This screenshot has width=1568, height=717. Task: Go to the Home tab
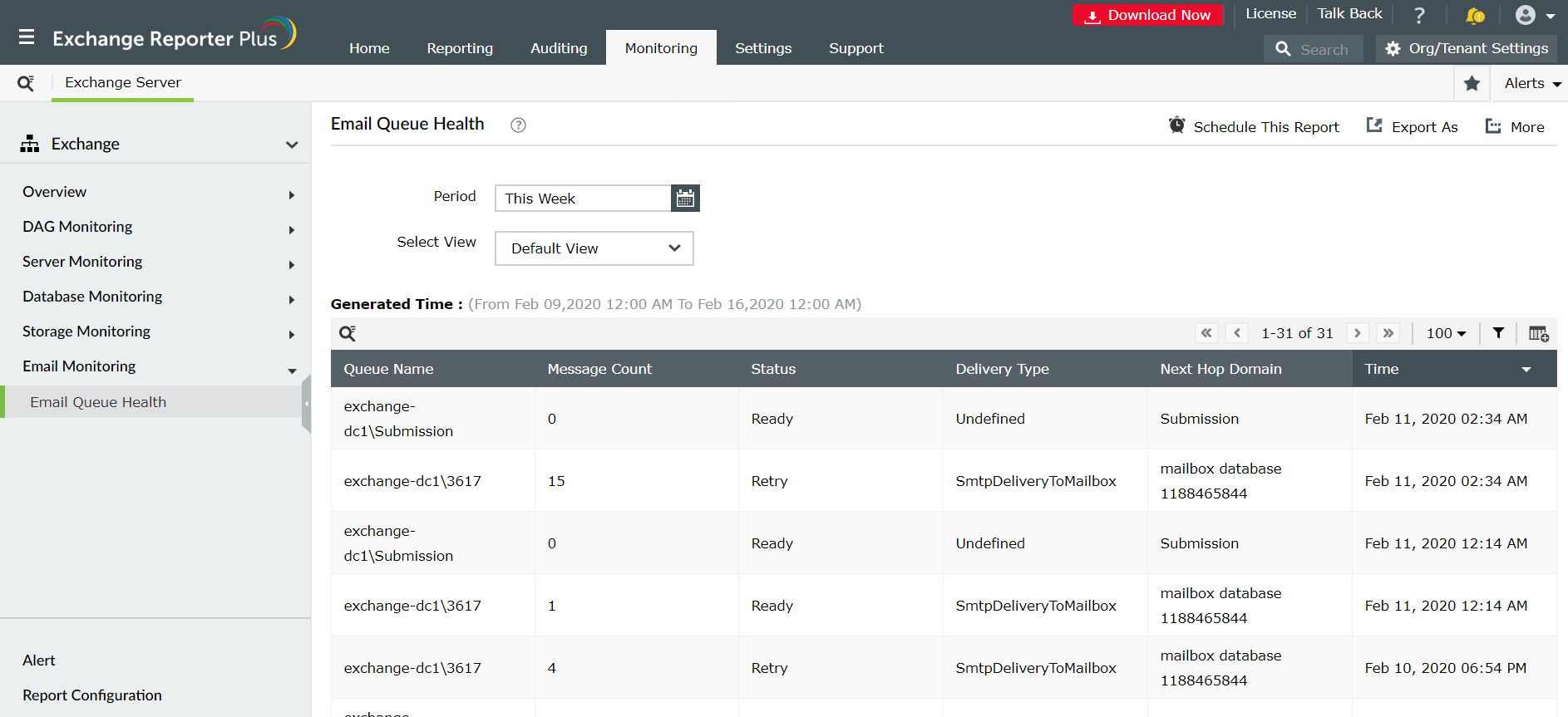coord(369,48)
